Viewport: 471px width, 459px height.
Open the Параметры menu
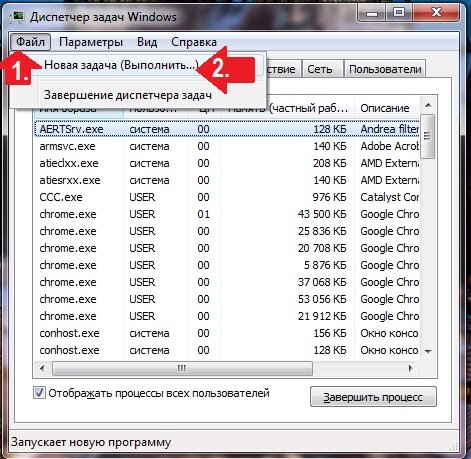tap(91, 42)
